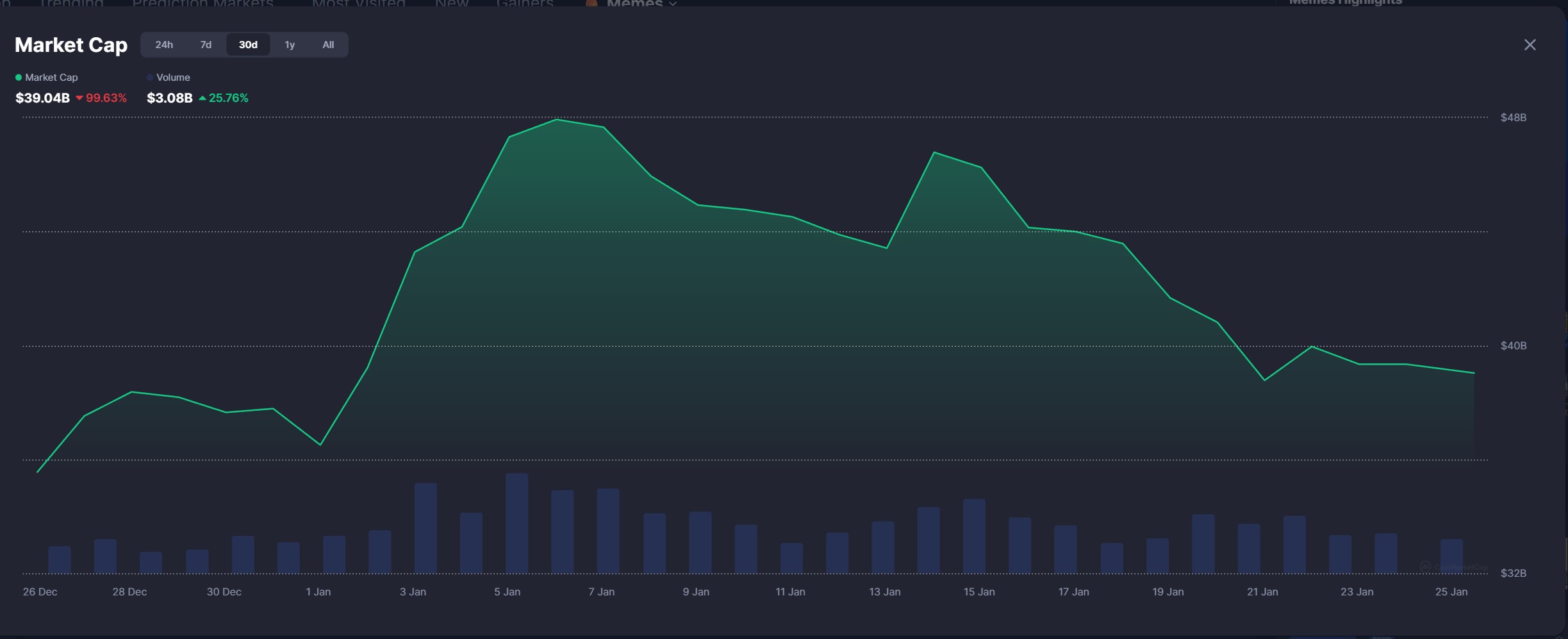
Task: Click the tallest volume bar above 5 Jan
Action: pos(516,523)
